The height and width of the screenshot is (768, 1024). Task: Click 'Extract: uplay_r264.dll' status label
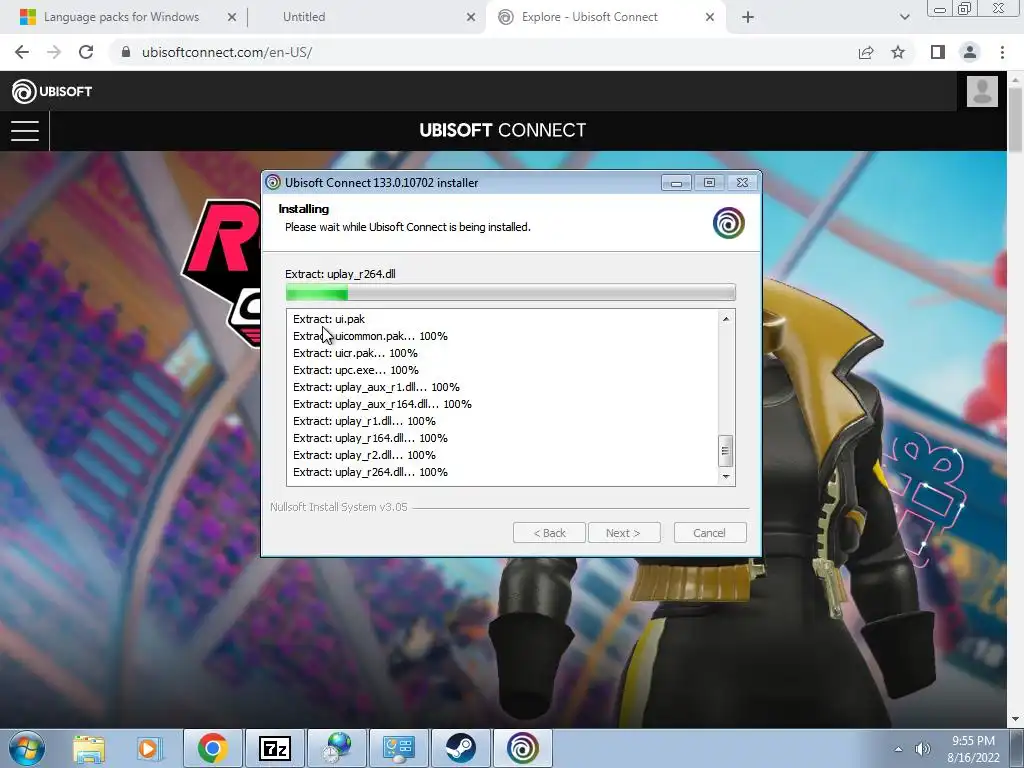point(340,274)
